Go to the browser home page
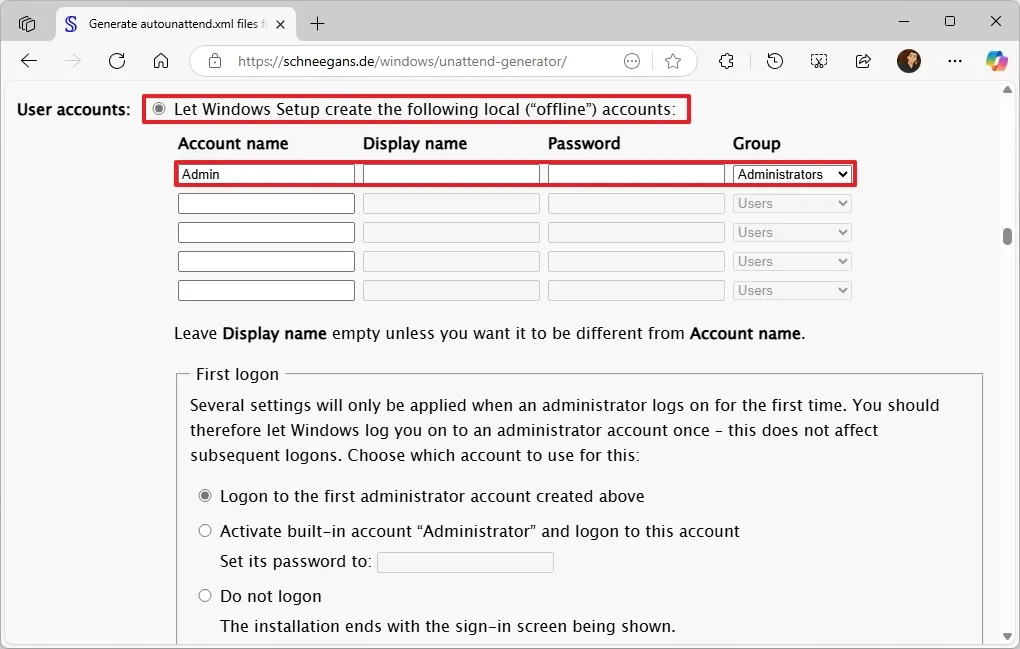 [x=161, y=61]
